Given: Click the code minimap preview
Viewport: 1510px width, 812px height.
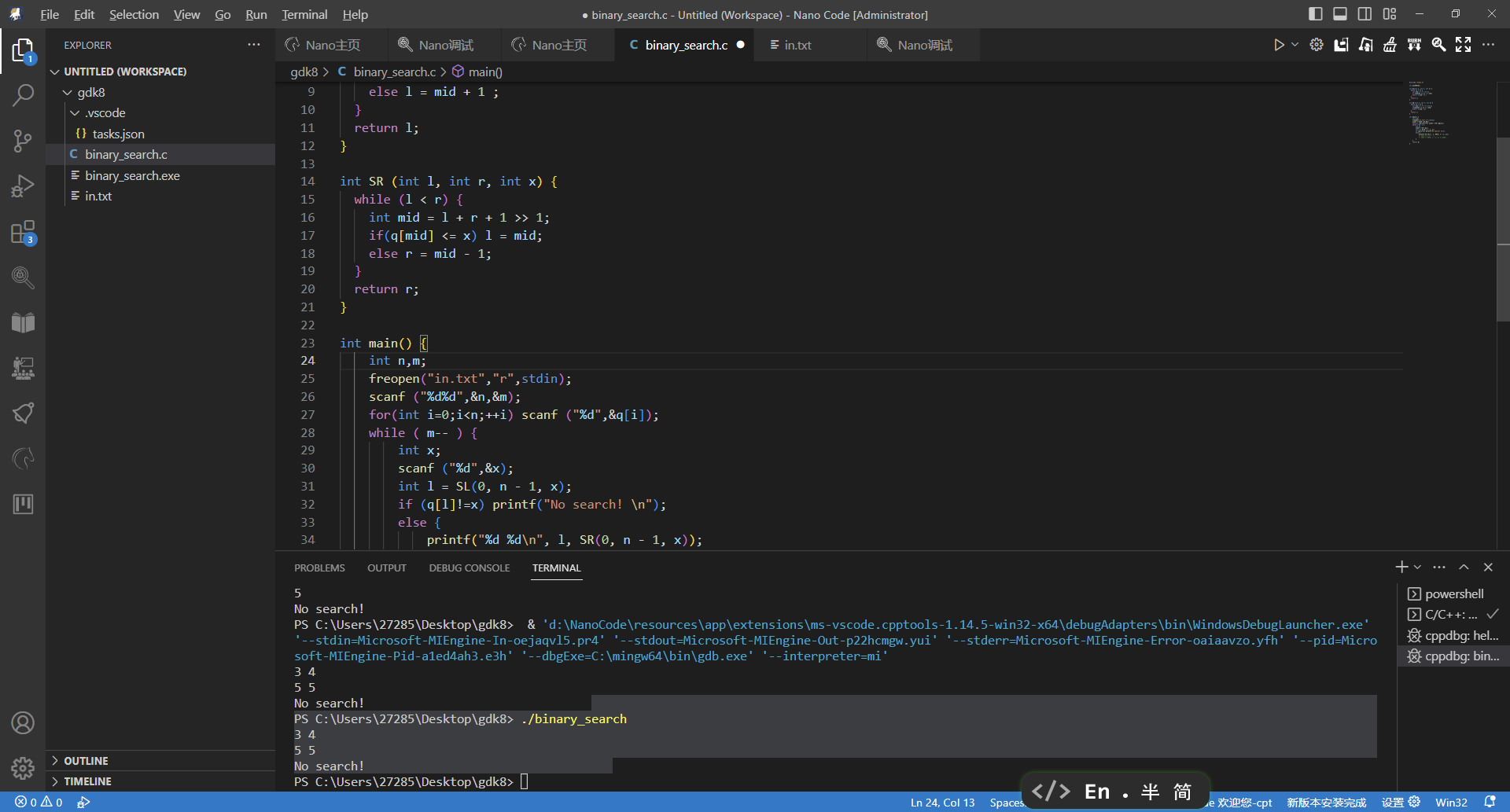Looking at the screenshot, I should tap(1429, 112).
